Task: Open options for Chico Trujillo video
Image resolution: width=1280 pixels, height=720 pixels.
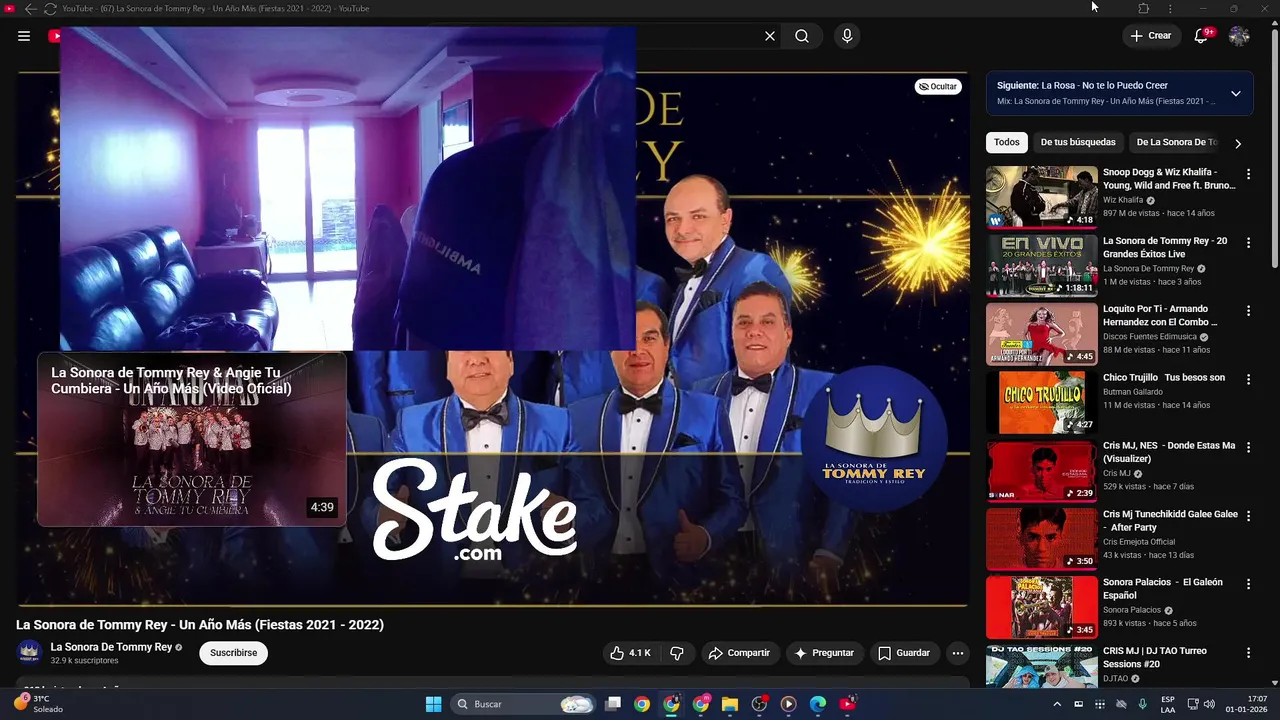Action: pos(1248,379)
